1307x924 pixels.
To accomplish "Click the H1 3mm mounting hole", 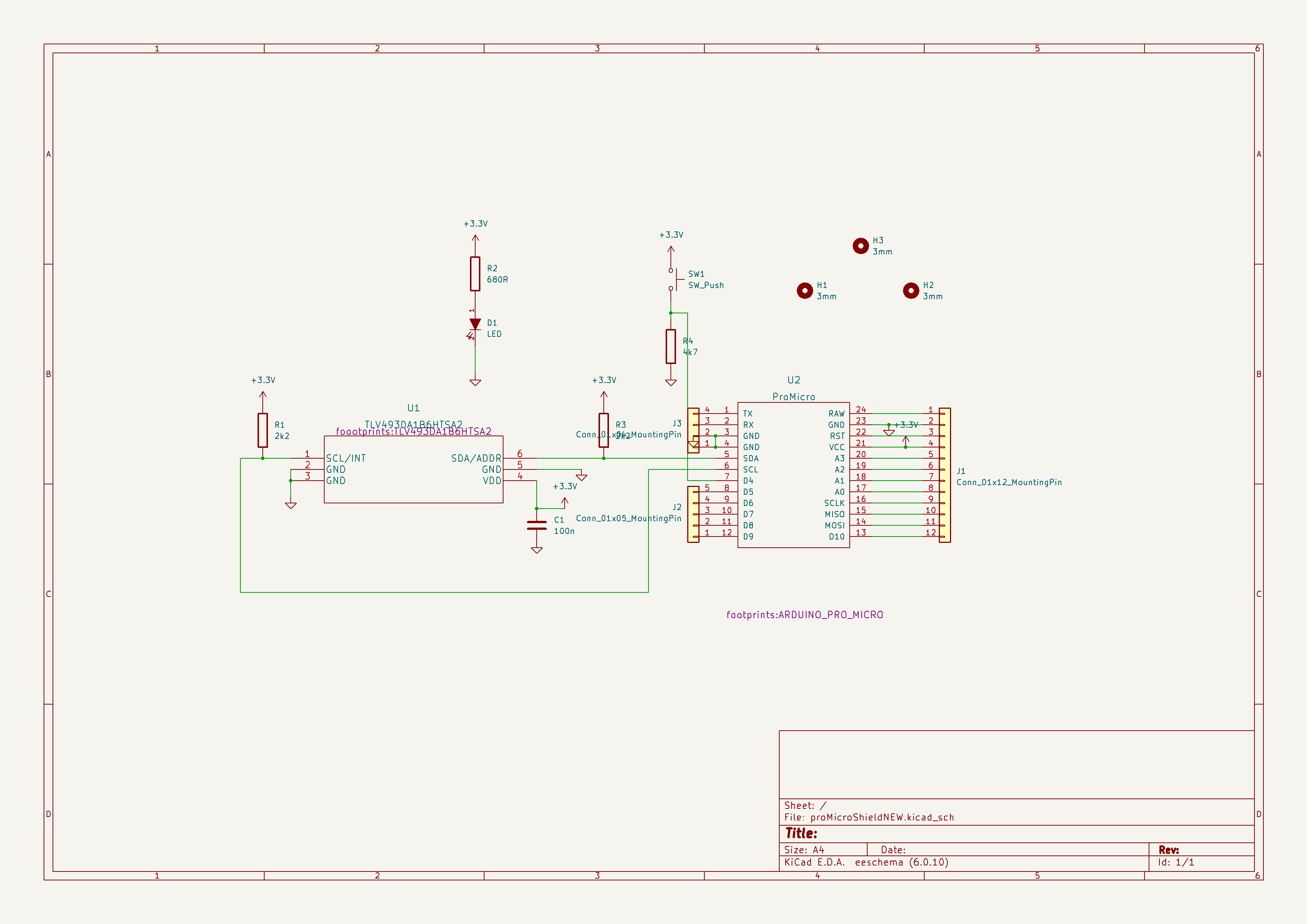I will (x=804, y=291).
